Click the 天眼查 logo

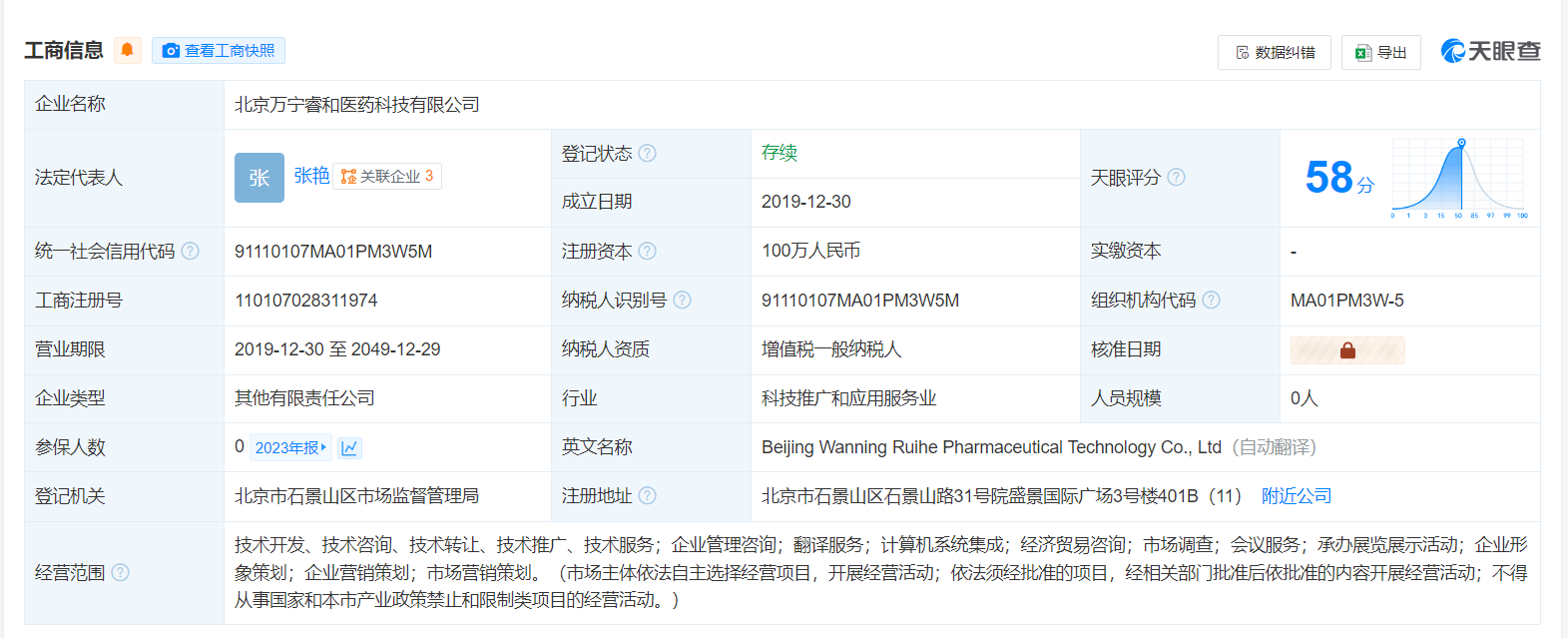(1491, 51)
